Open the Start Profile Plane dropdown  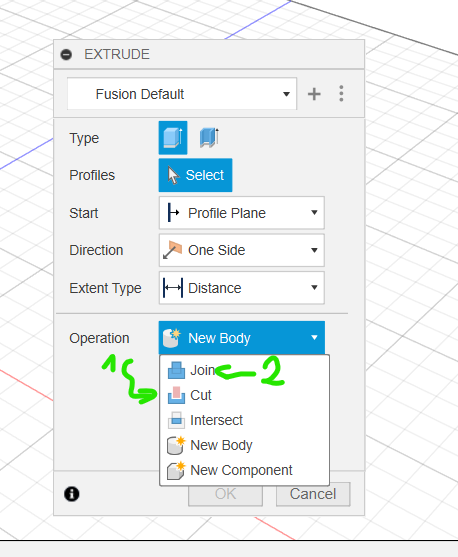point(242,213)
